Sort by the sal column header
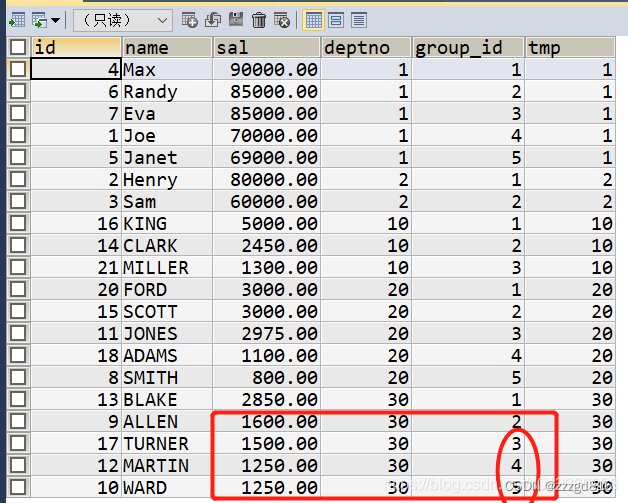Viewport: 628px width, 503px height. click(267, 47)
